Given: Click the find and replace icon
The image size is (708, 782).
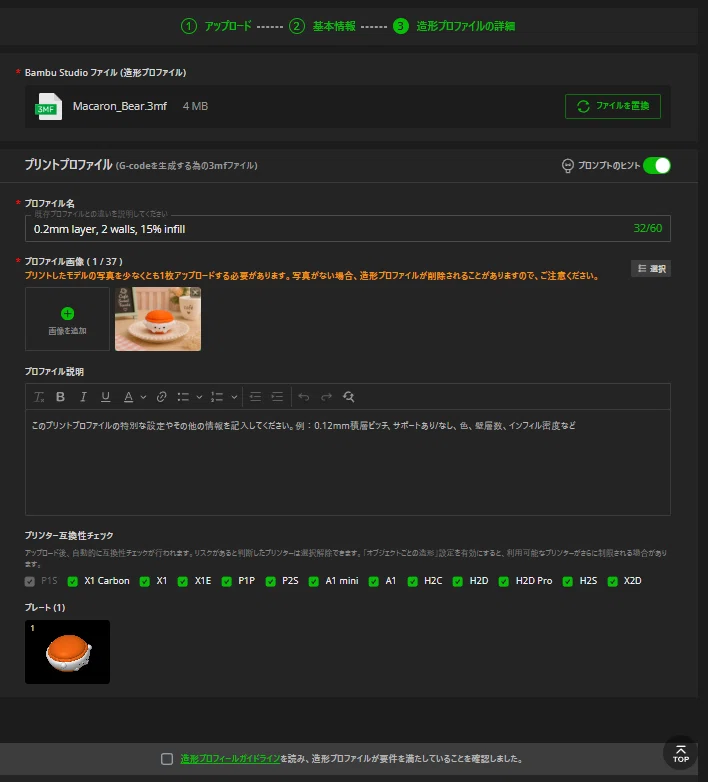Looking at the screenshot, I should tap(349, 397).
